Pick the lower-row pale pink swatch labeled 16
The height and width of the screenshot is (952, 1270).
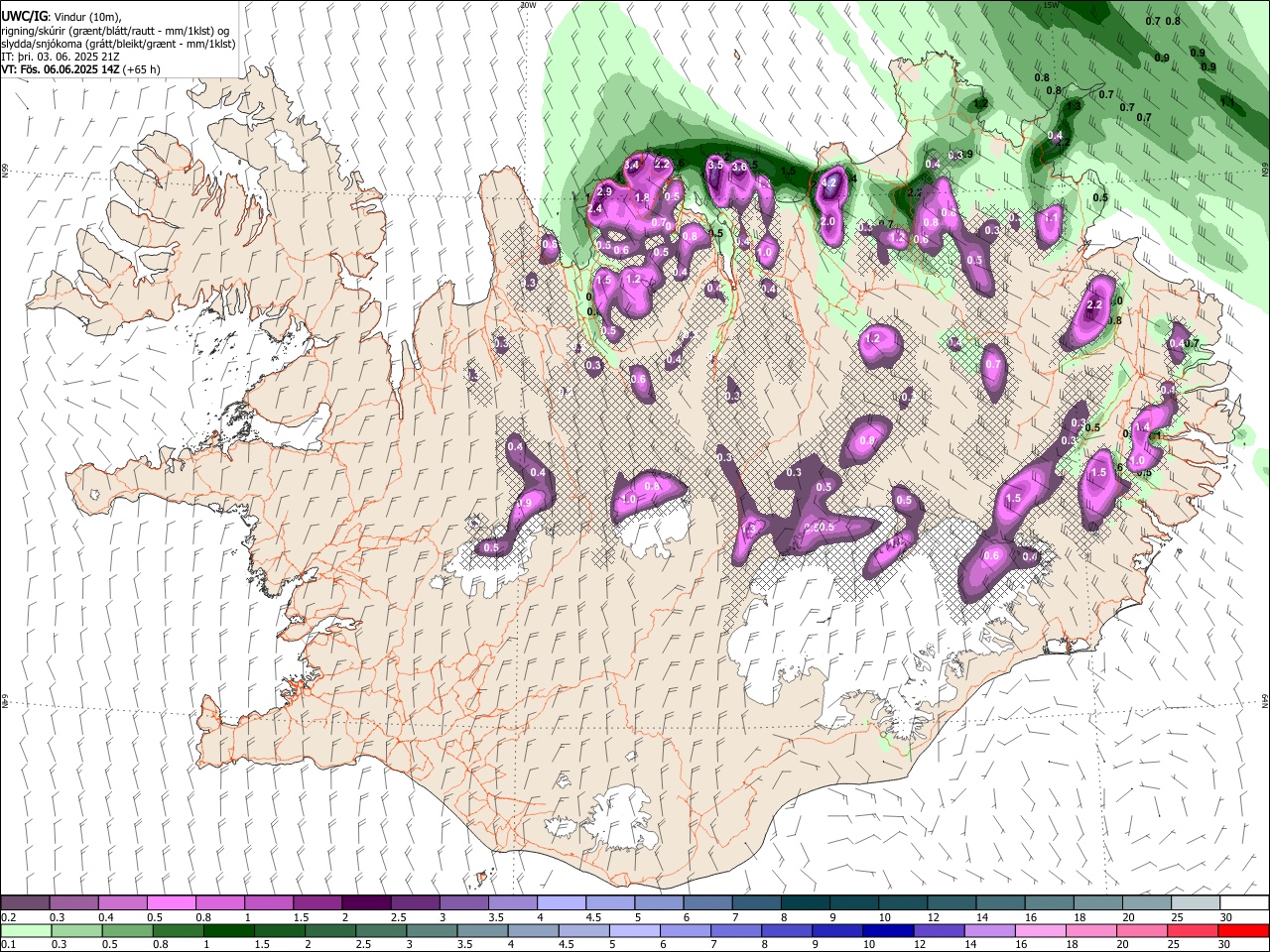[1040, 930]
